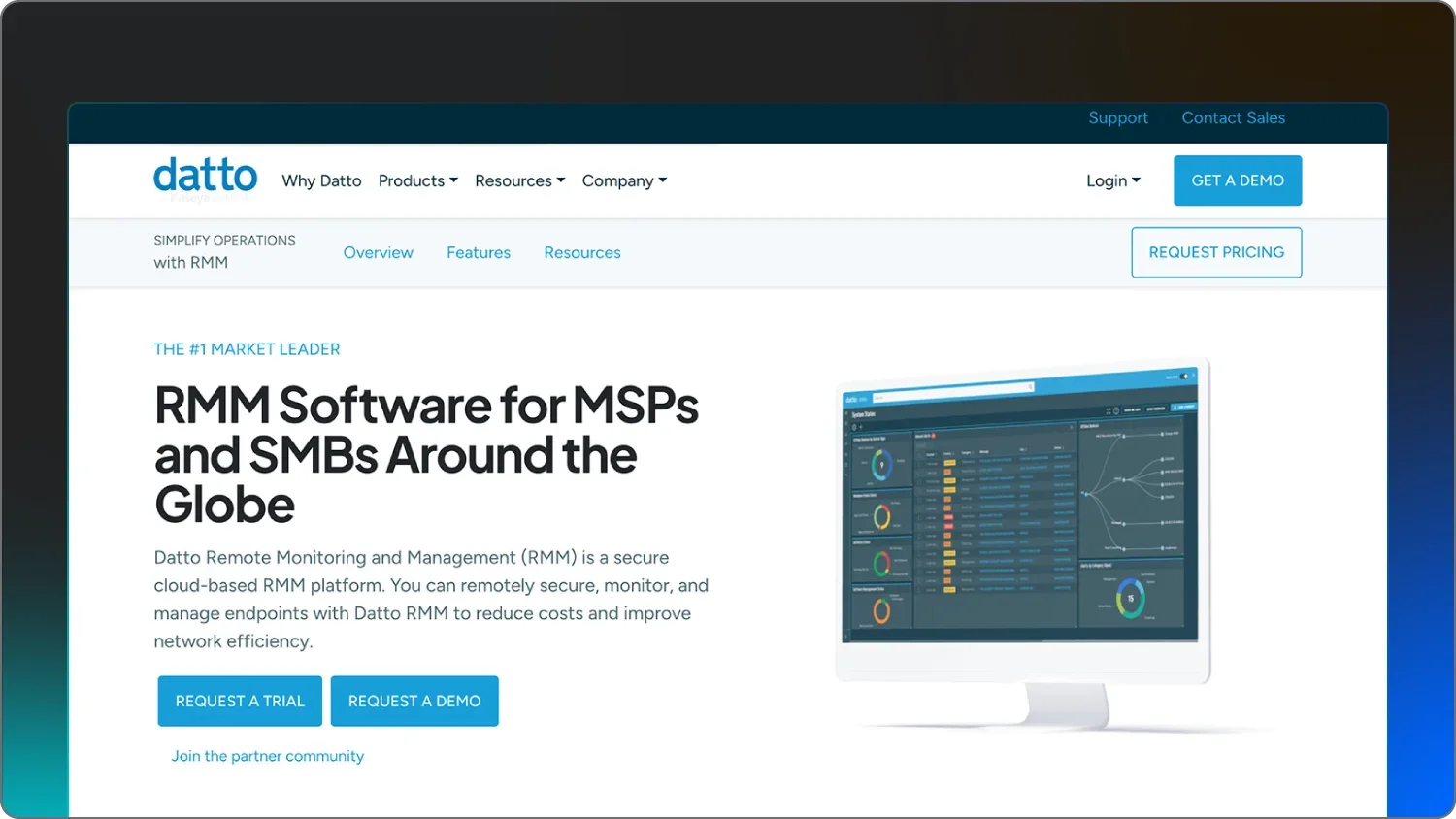The width and height of the screenshot is (1456, 819).
Task: Click the circular help icon near the dashboard top bar
Action: tap(1116, 410)
